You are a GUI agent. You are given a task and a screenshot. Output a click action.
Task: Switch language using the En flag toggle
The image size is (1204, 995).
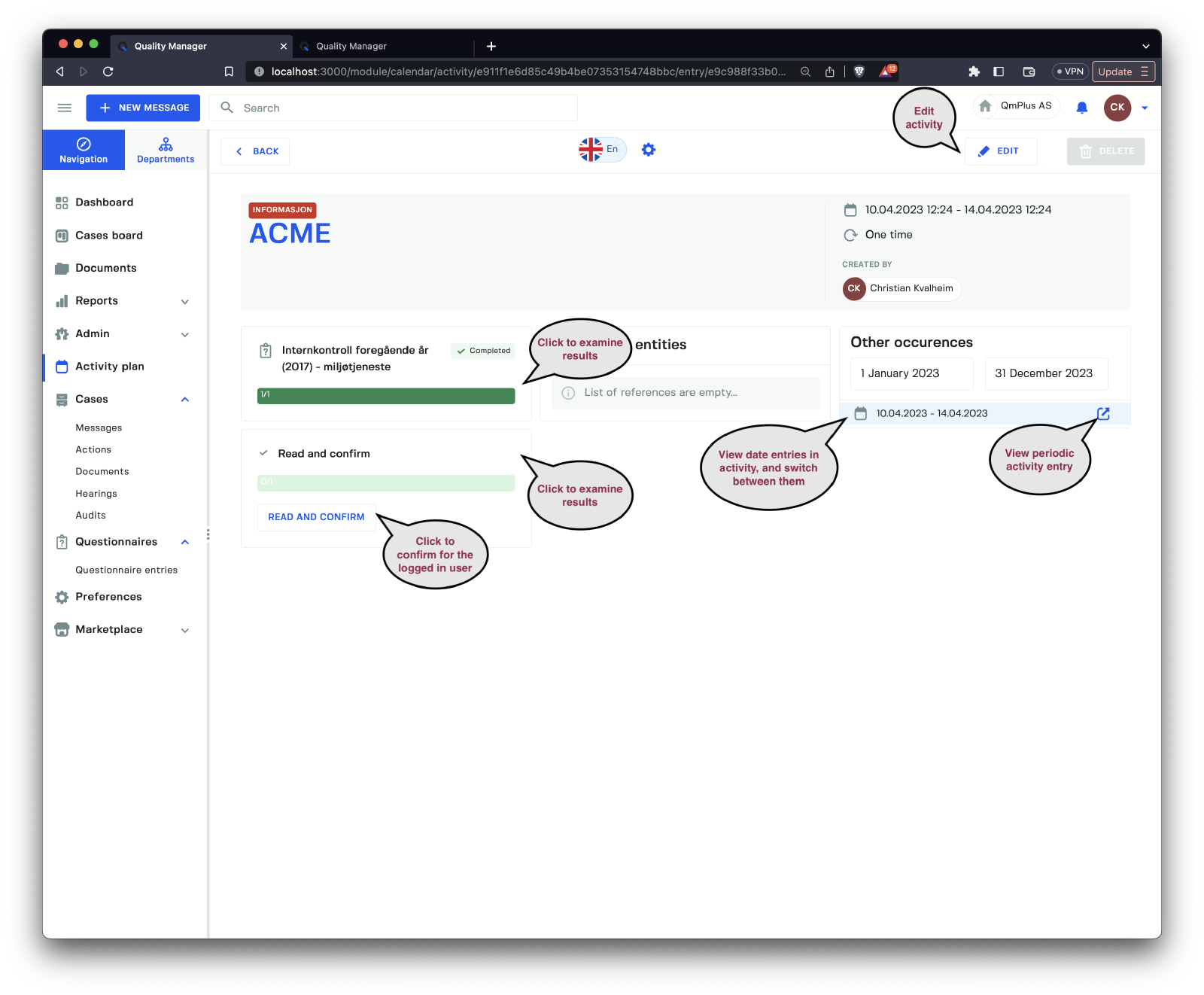click(x=602, y=149)
